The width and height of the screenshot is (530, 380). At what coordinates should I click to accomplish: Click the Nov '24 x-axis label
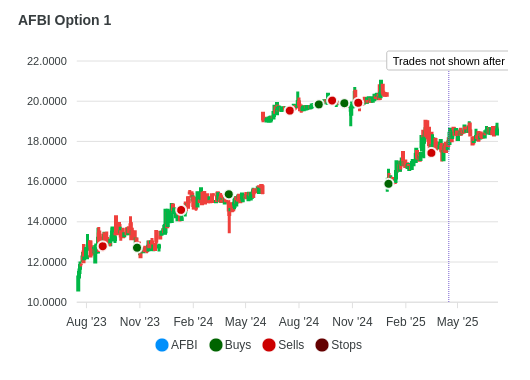pos(352,322)
